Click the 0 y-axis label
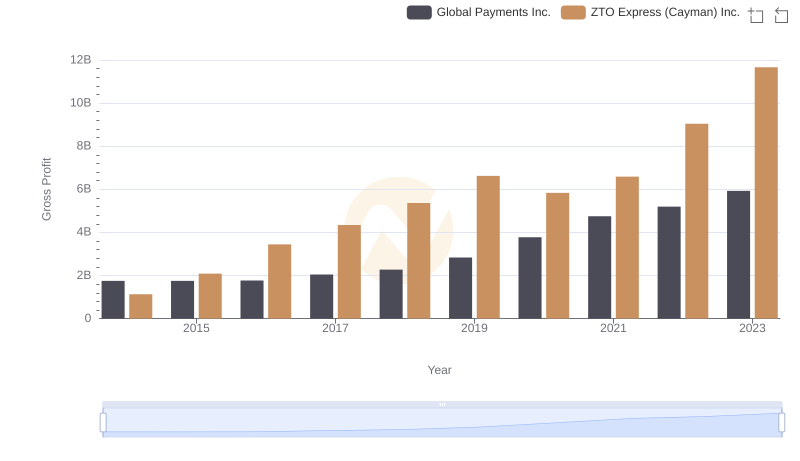This screenshot has height=461, width=800. 88,318
